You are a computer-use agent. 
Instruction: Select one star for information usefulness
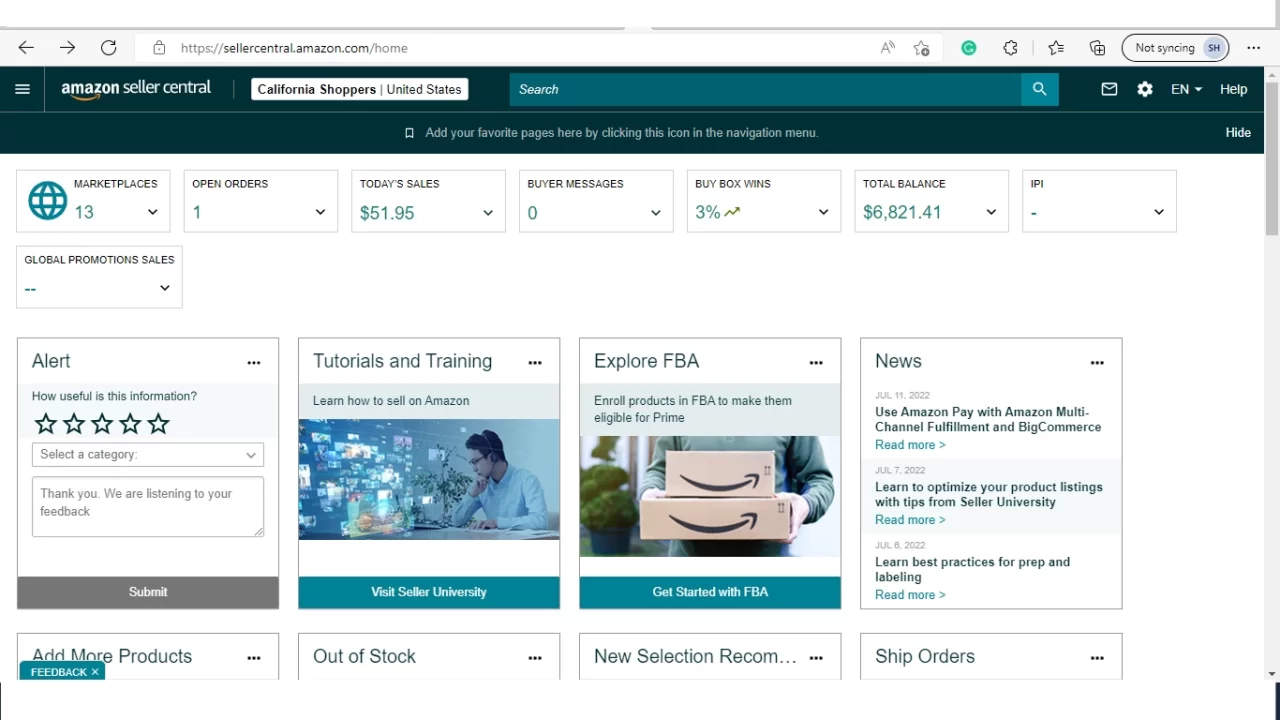pyautogui.click(x=45, y=423)
